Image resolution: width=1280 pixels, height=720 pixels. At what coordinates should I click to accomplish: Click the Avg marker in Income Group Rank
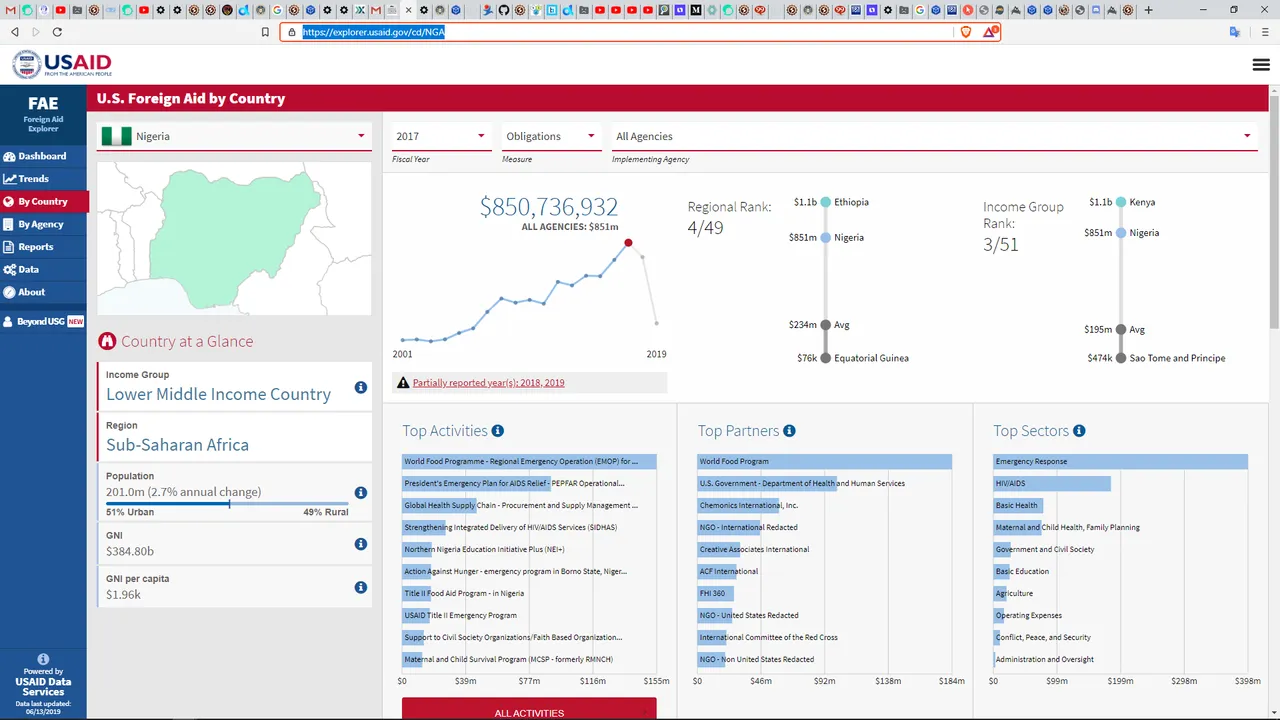[1121, 330]
